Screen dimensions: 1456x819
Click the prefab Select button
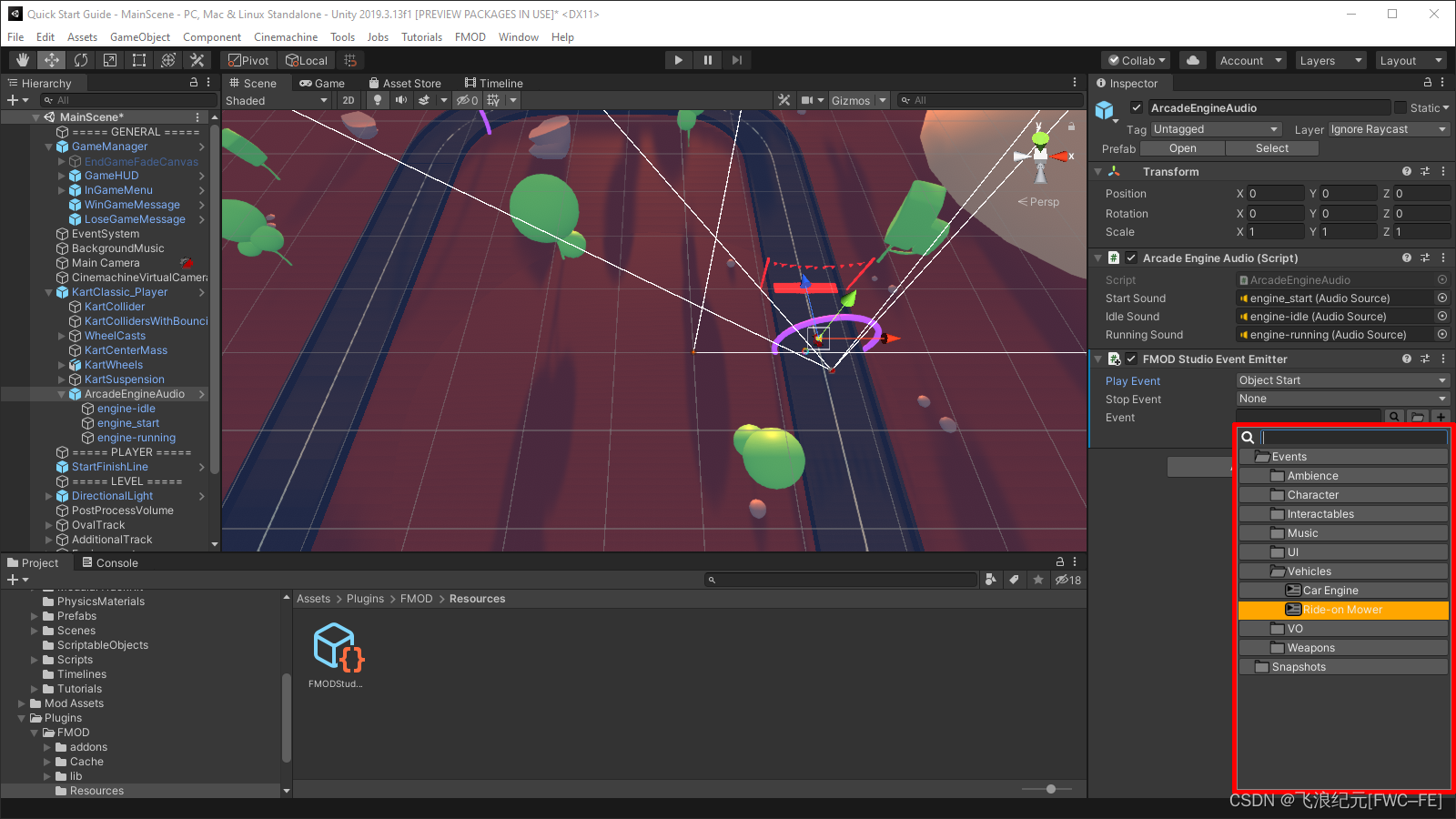coord(1272,148)
